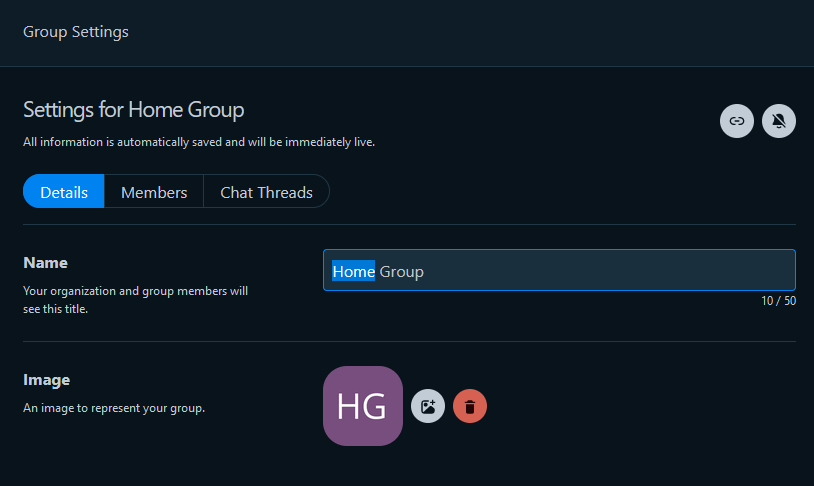Click 'An image to represent your group.' text
The width and height of the screenshot is (814, 486).
pos(114,408)
